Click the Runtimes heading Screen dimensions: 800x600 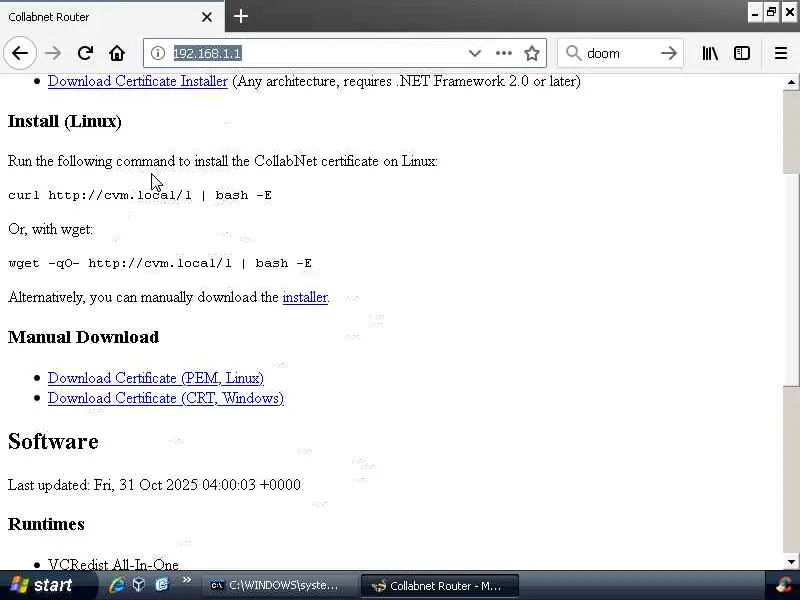(x=46, y=524)
